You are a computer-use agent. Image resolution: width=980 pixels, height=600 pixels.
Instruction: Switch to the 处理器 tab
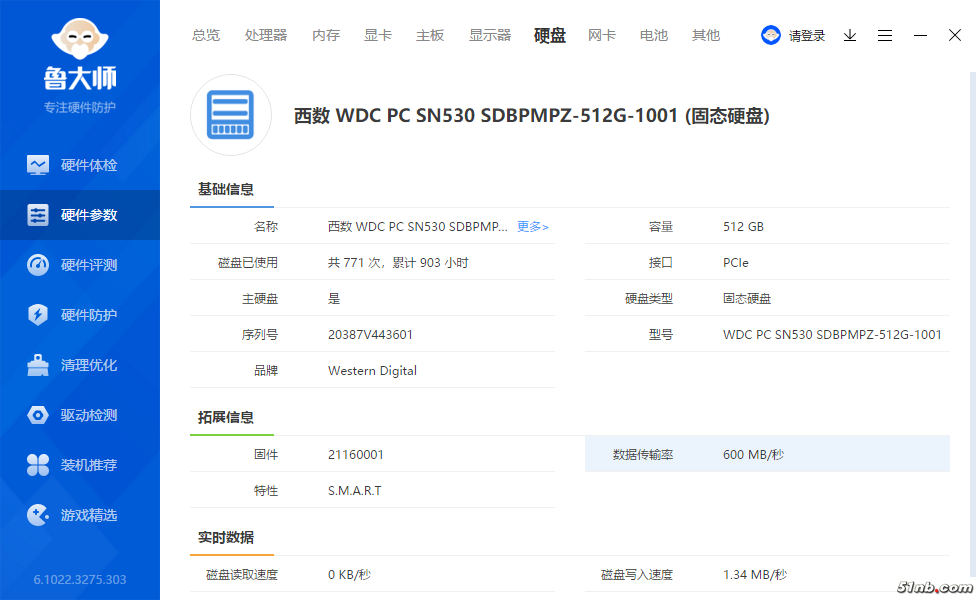tap(266, 35)
